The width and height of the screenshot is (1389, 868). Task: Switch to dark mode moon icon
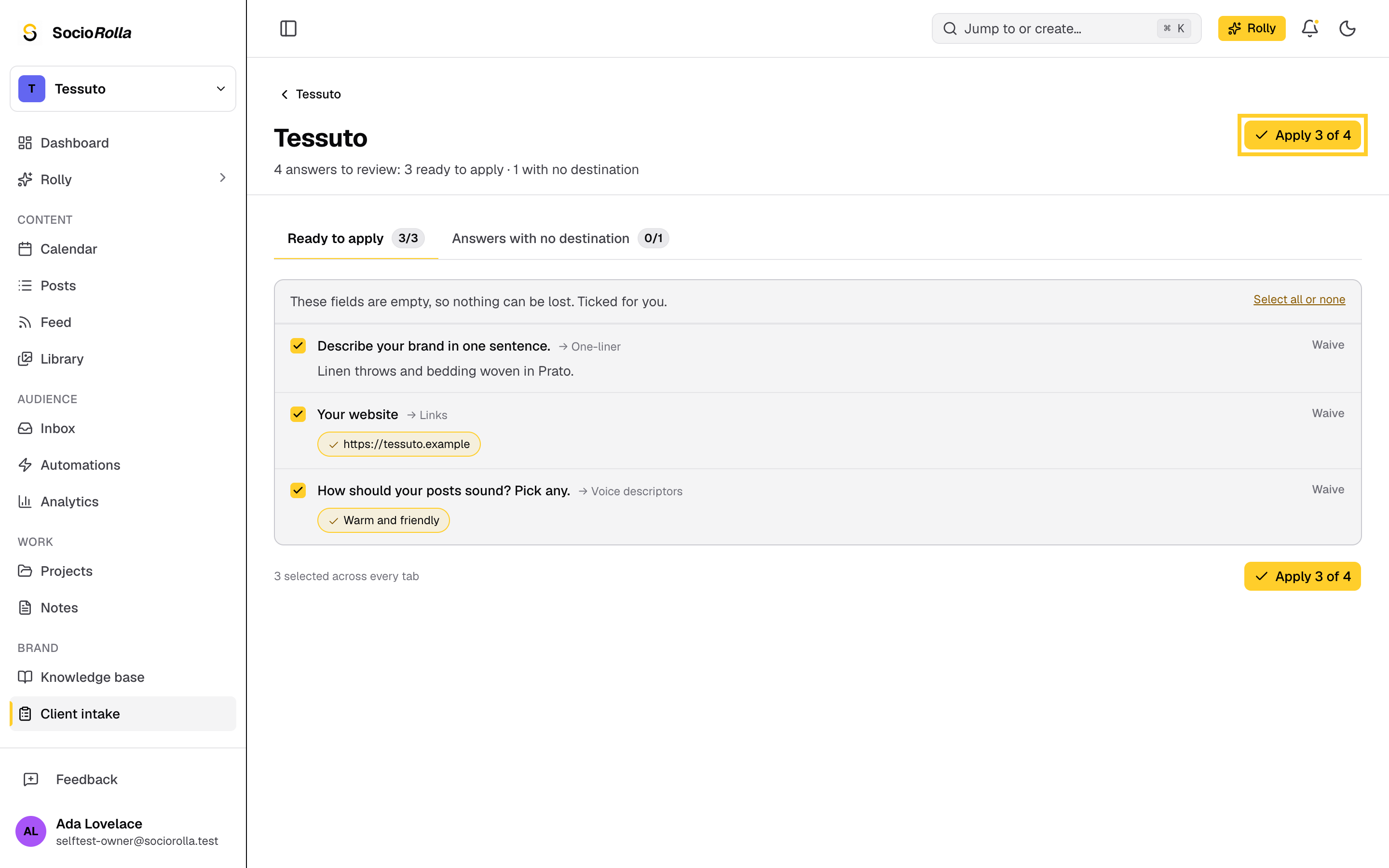point(1347,28)
